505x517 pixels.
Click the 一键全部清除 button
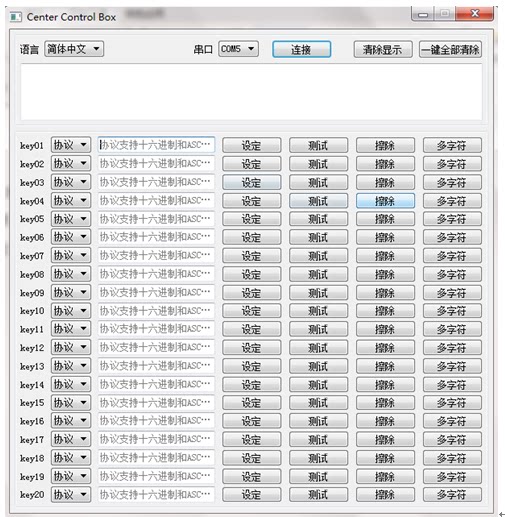pos(450,50)
